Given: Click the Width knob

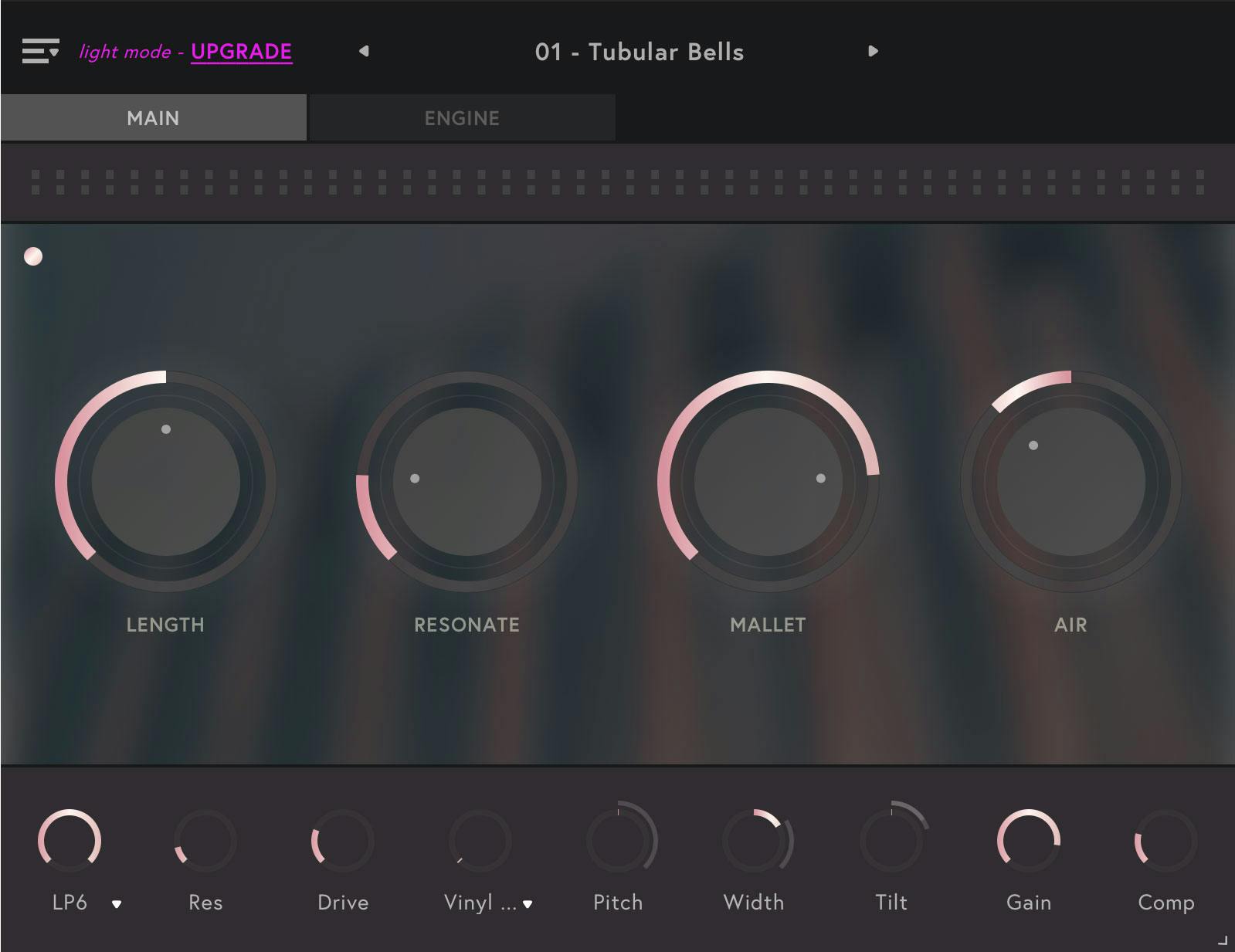Looking at the screenshot, I should 755,841.
